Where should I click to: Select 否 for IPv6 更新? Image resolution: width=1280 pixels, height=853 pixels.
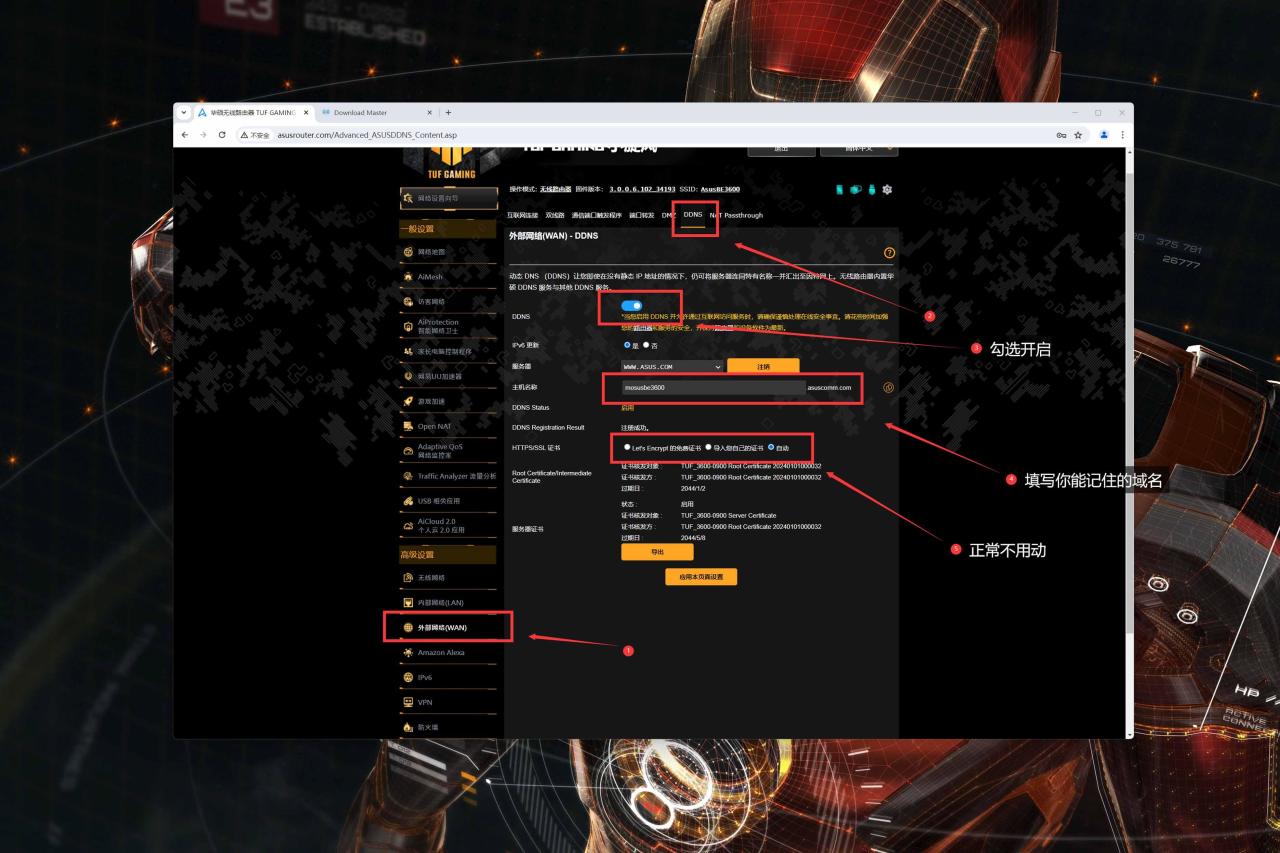(x=646, y=345)
